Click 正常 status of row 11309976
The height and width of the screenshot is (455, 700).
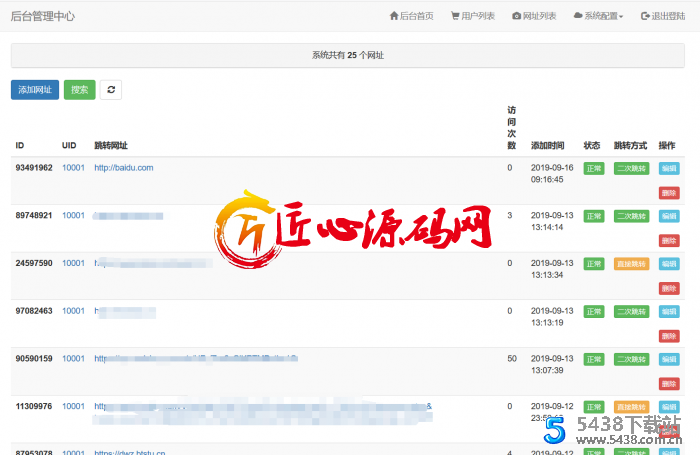tap(594, 407)
